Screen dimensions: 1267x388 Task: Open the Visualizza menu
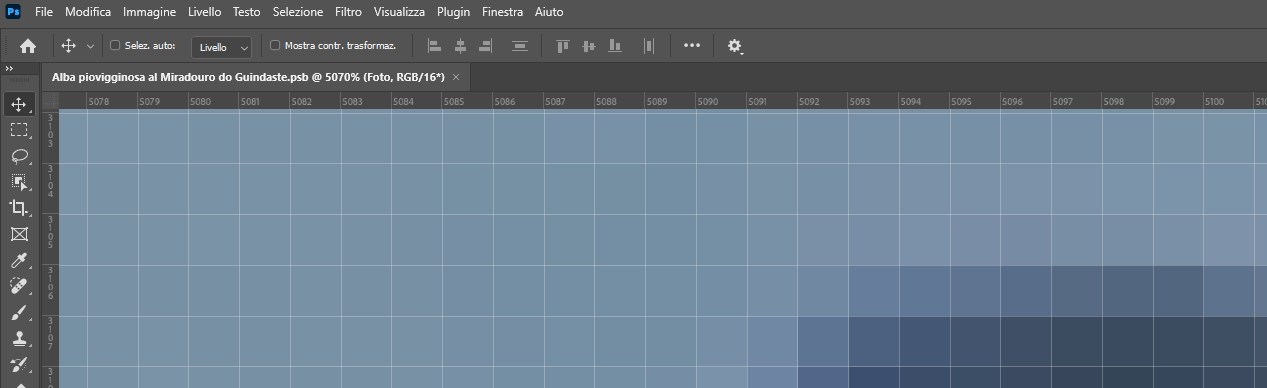coord(399,12)
